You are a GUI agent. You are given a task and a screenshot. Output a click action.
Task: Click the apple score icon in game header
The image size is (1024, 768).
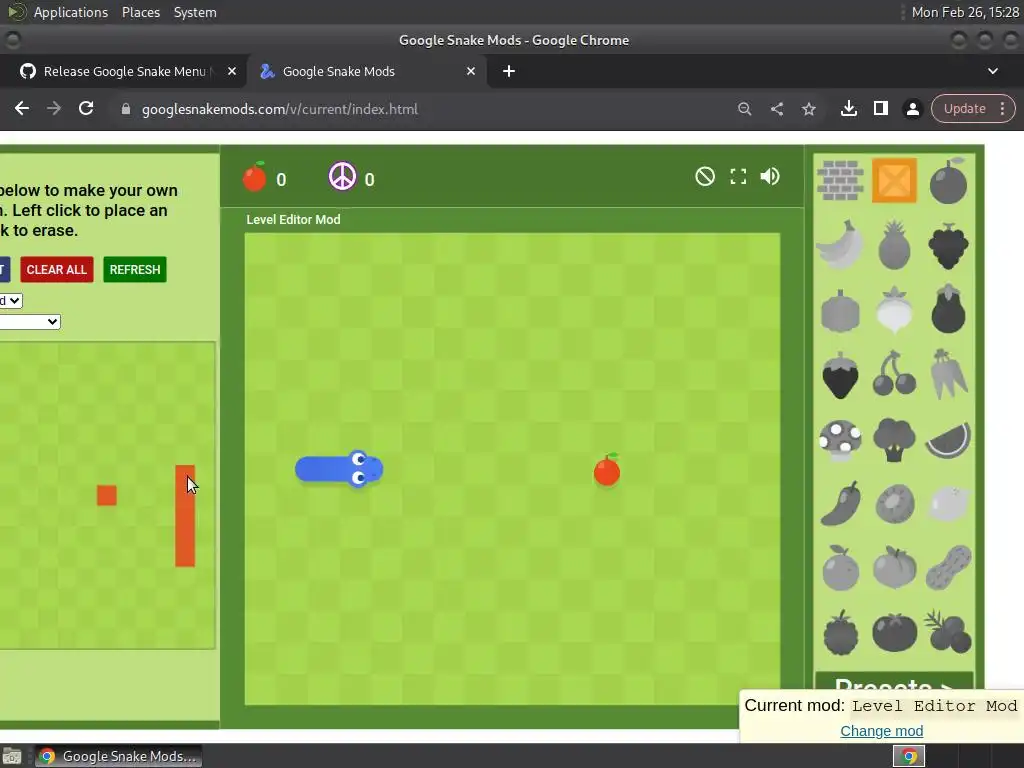click(255, 176)
